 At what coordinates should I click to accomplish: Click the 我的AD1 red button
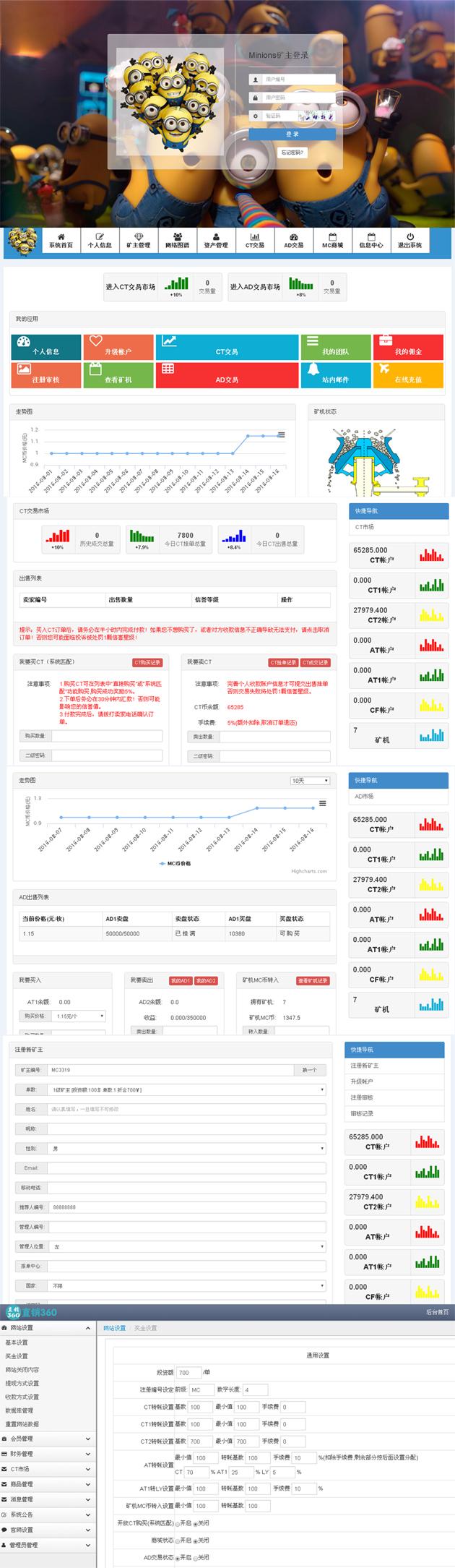coord(181,980)
